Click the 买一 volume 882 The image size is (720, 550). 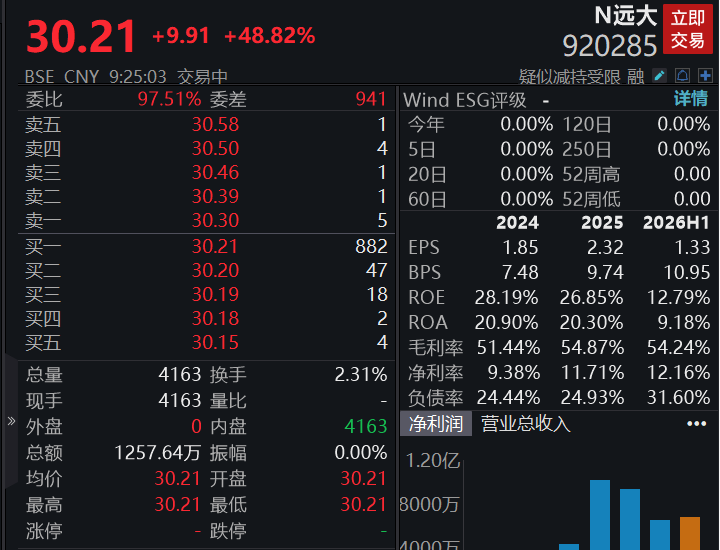coord(371,247)
